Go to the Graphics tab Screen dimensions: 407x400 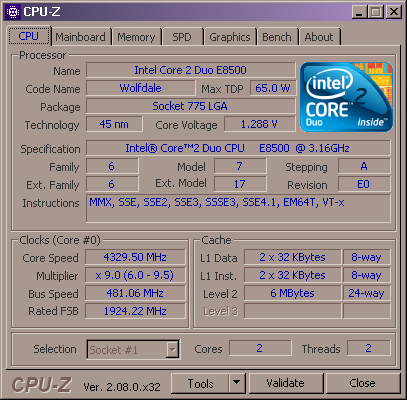click(230, 37)
